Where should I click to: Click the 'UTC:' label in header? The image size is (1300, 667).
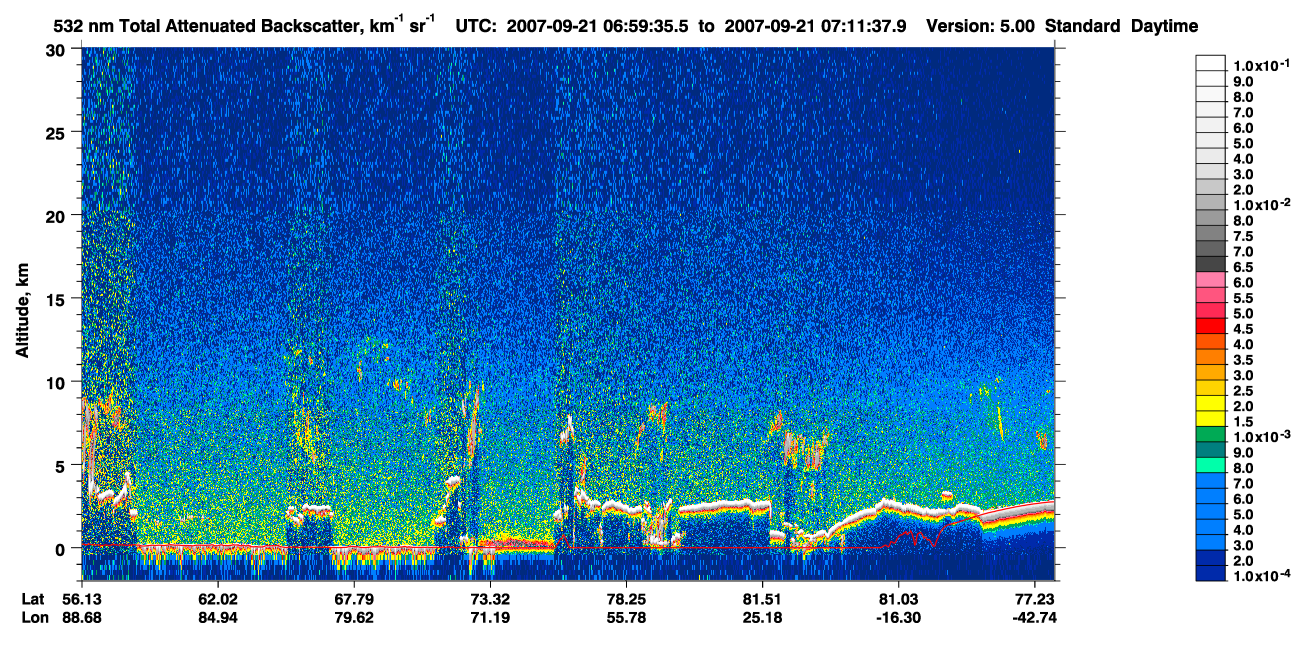coord(477,27)
